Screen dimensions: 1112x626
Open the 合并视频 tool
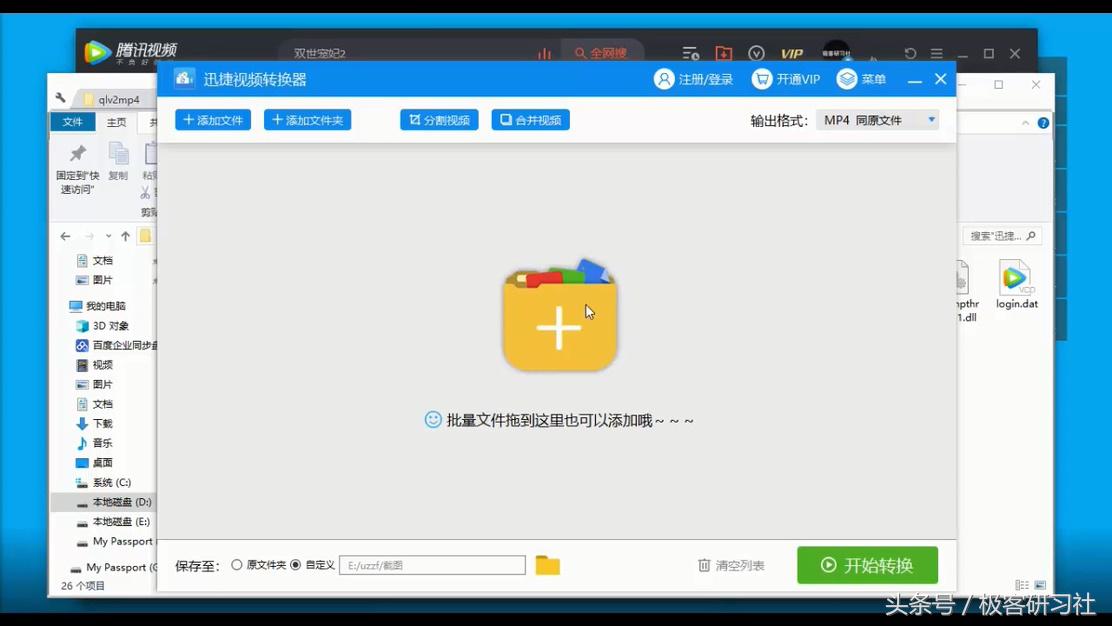click(x=530, y=120)
